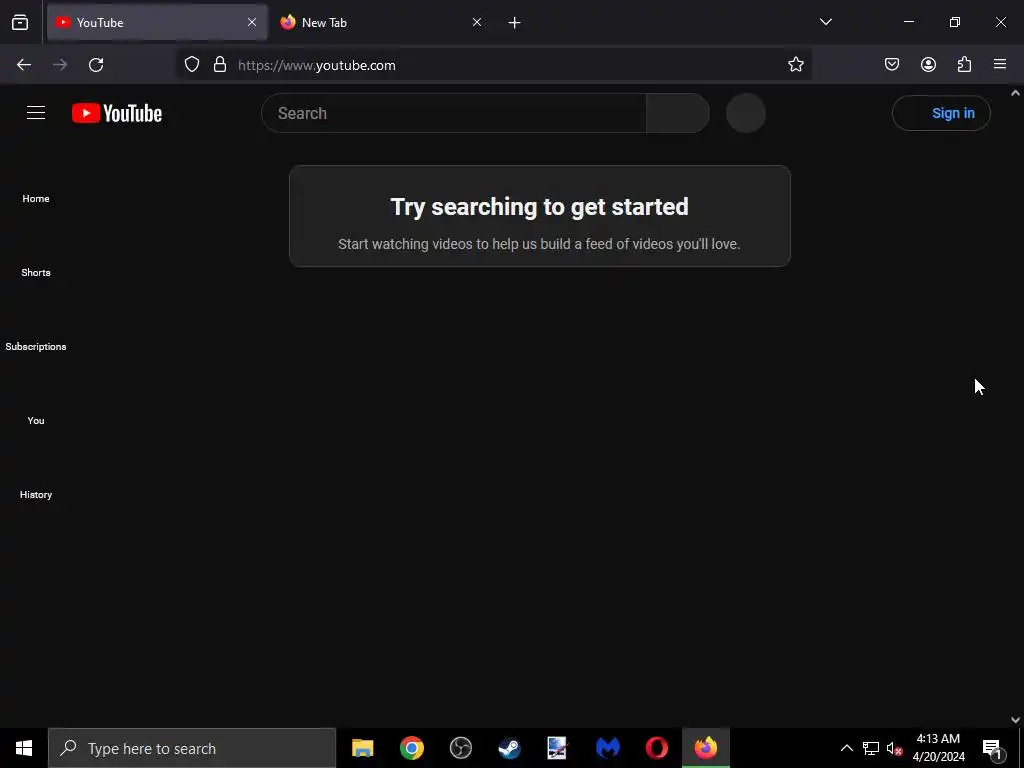Open the tracking protection shield icon
Screen dimensions: 1024x768
pyautogui.click(x=191, y=65)
